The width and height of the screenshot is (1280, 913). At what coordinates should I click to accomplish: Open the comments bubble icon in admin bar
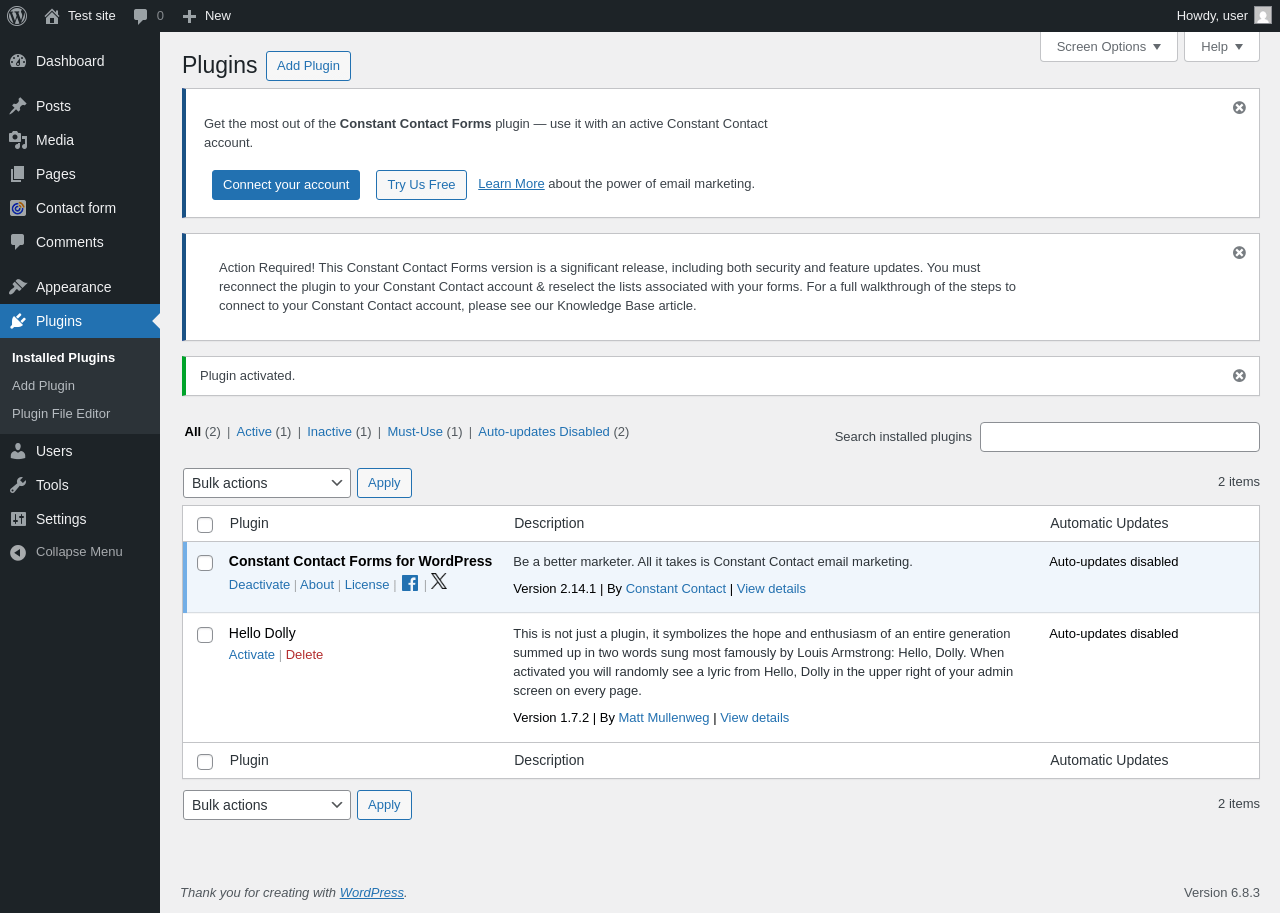click(x=141, y=16)
